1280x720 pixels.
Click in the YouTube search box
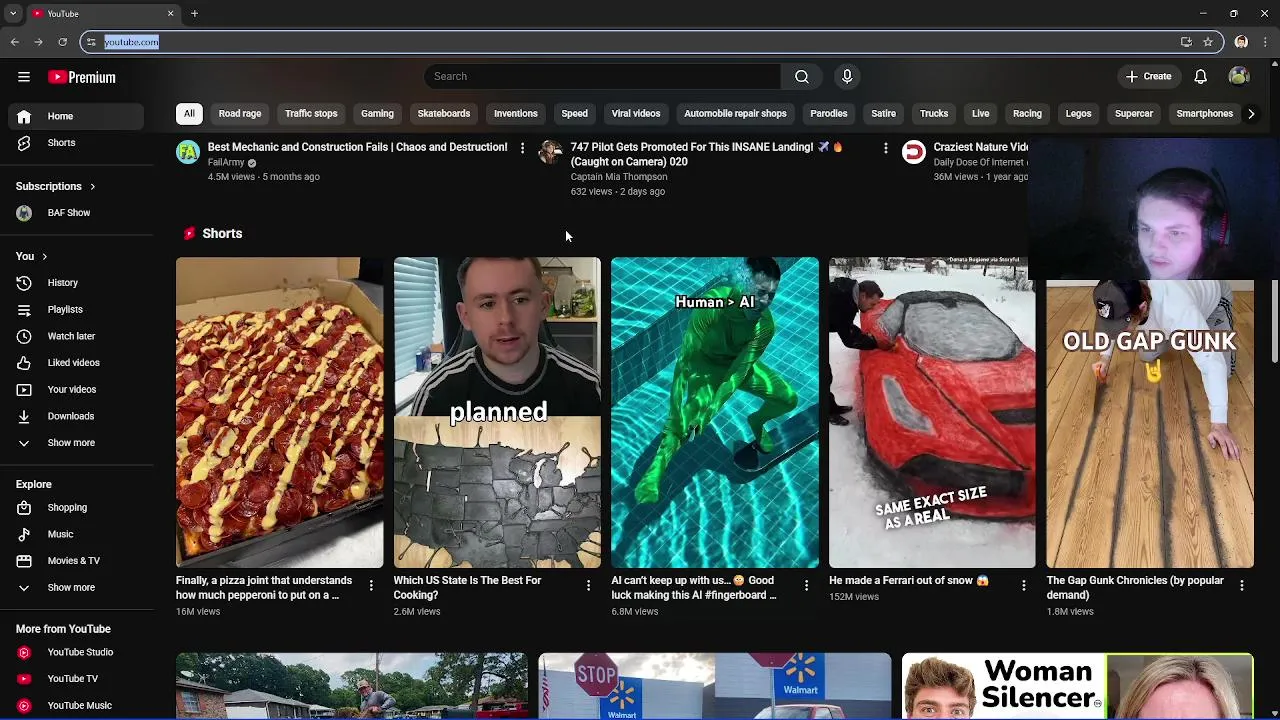pyautogui.click(x=602, y=76)
